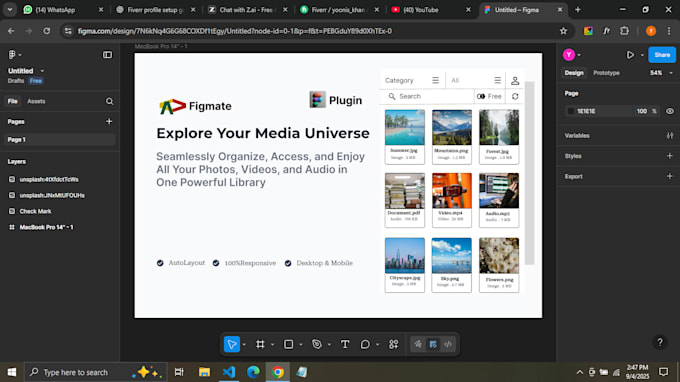Switch to Design mode in the toolbar
The width and height of the screenshot is (680, 382).
click(x=433, y=344)
